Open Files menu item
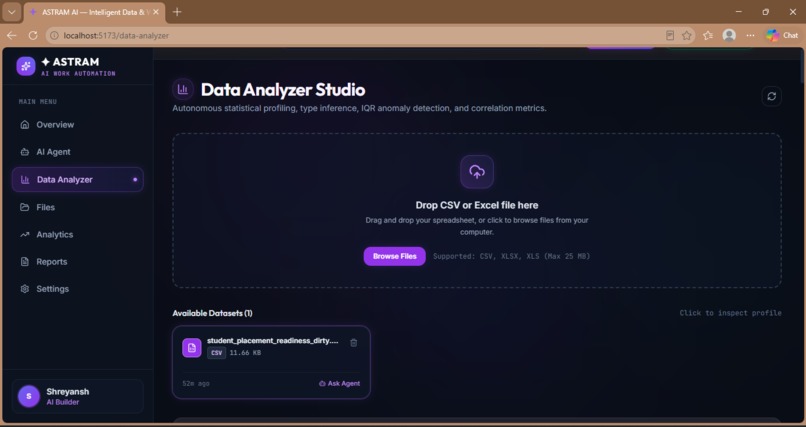 point(78,207)
